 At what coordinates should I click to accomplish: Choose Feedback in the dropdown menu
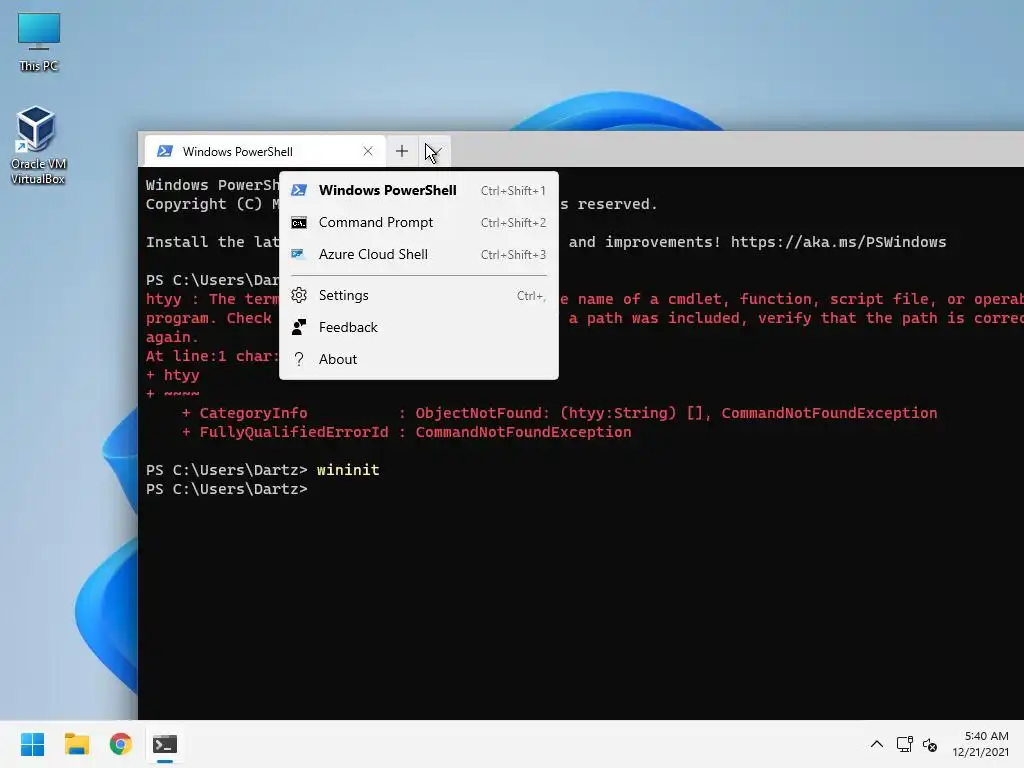click(x=419, y=327)
